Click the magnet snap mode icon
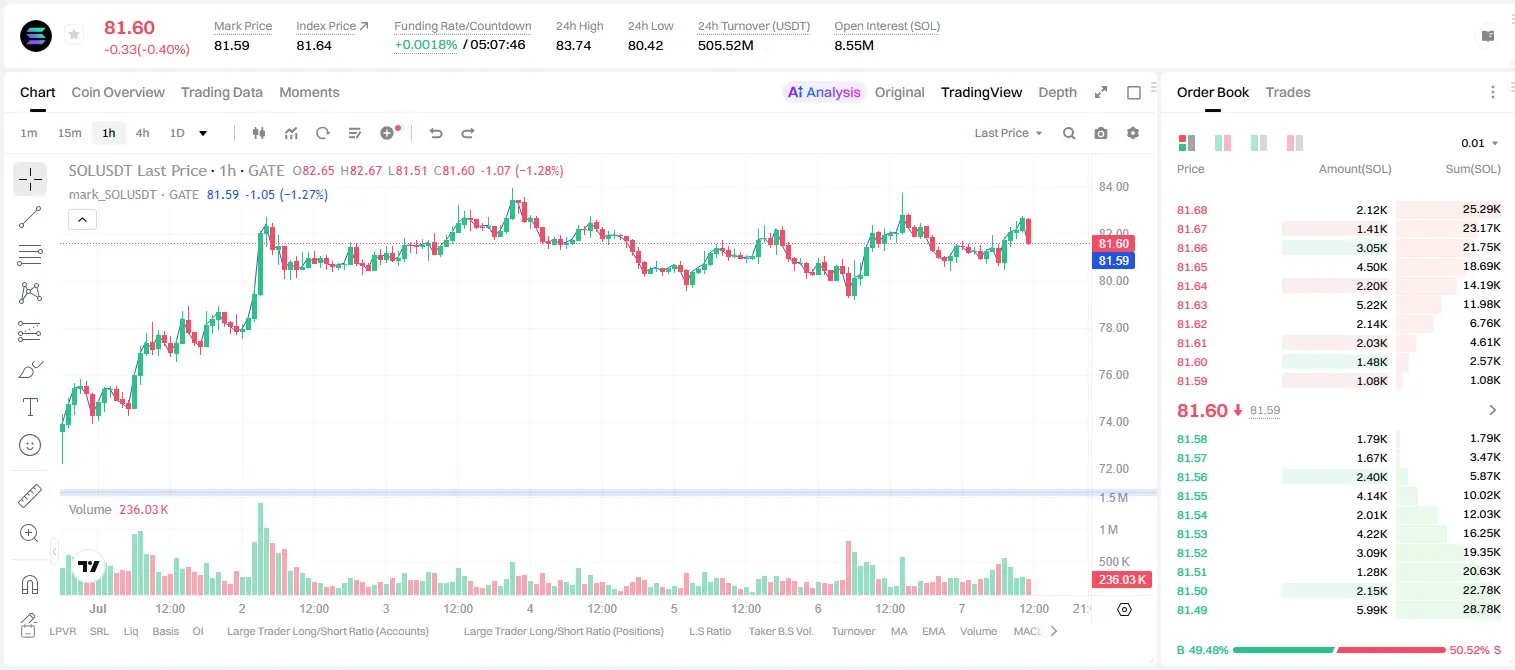1515x670 pixels. click(30, 585)
